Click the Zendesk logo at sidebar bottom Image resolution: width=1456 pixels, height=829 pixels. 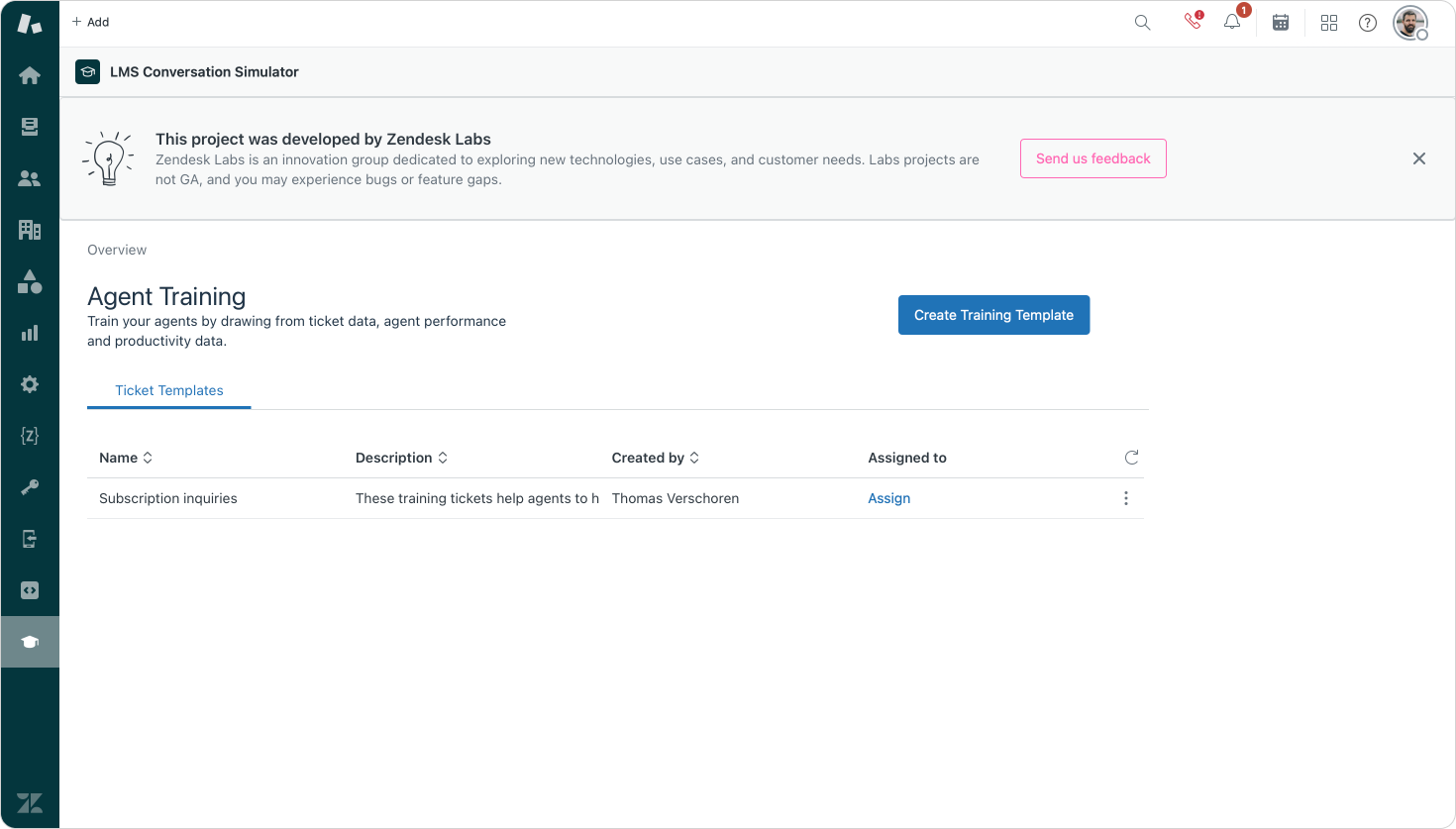pos(30,803)
